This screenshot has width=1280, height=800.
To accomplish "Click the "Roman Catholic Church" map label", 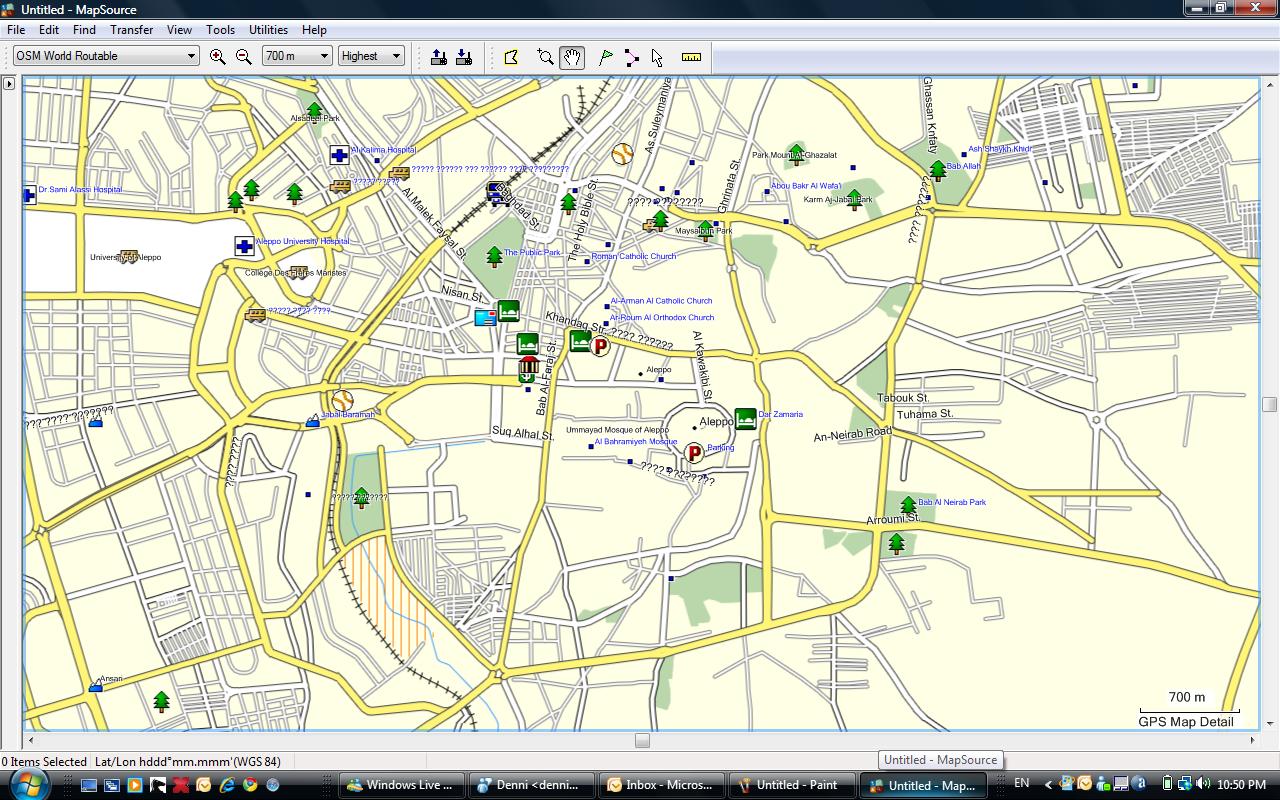I will [634, 256].
